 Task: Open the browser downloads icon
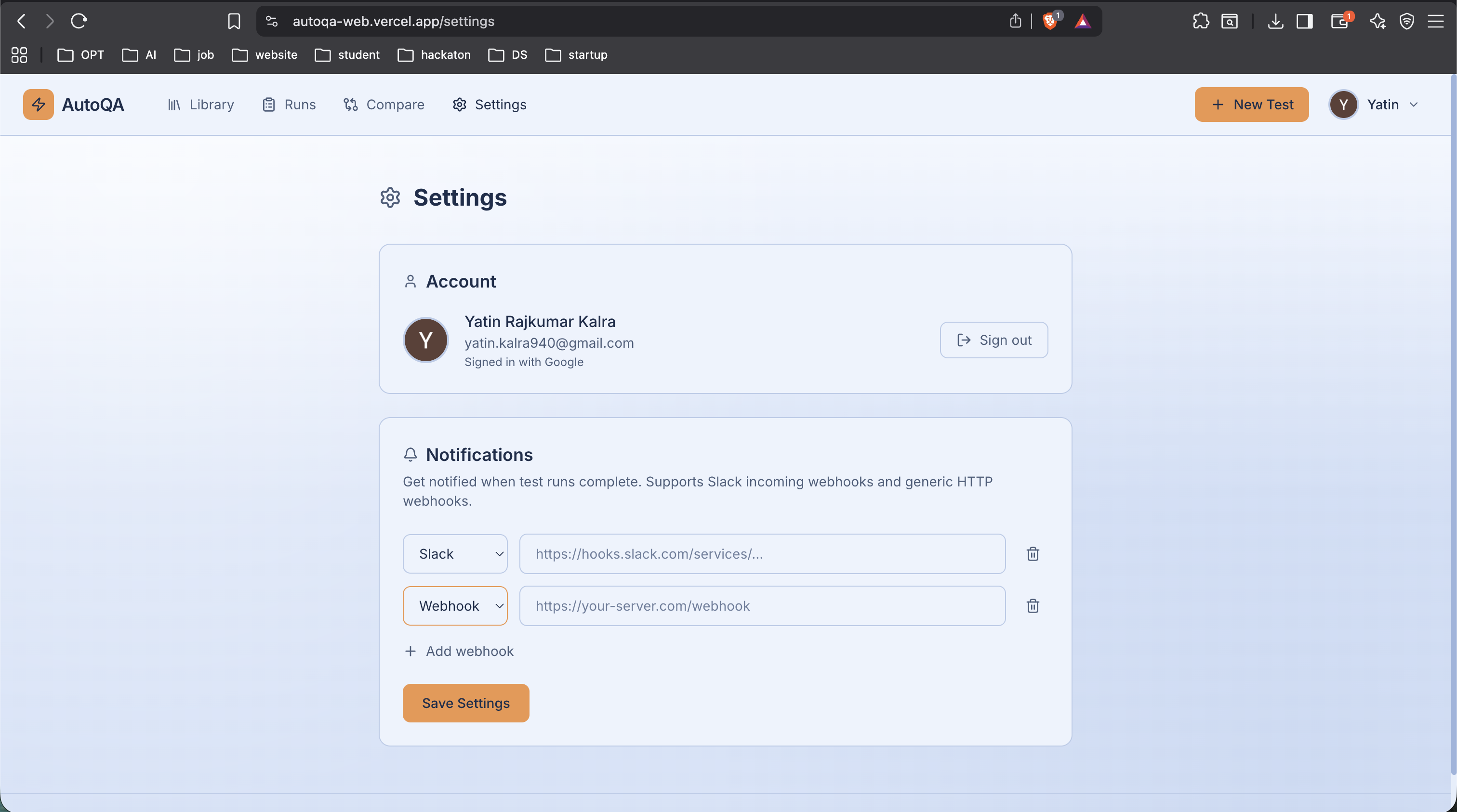(x=1275, y=22)
